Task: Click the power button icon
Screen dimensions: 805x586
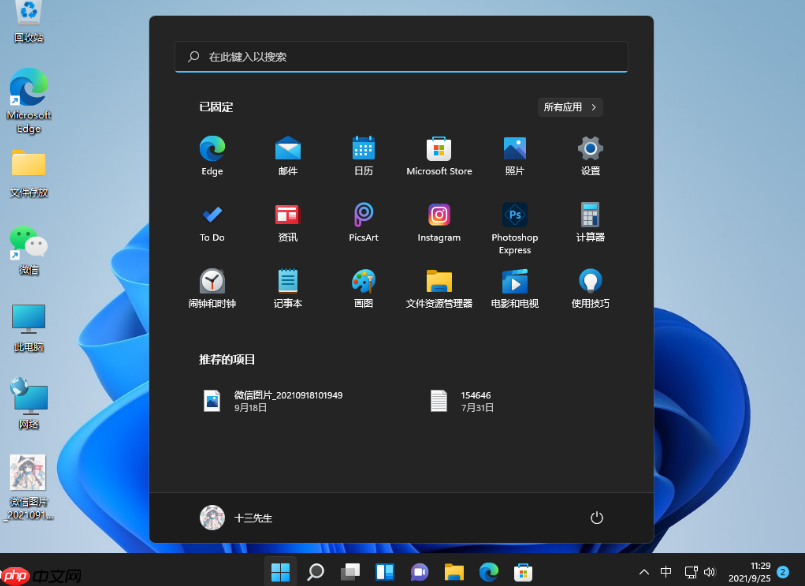Action: [x=596, y=518]
